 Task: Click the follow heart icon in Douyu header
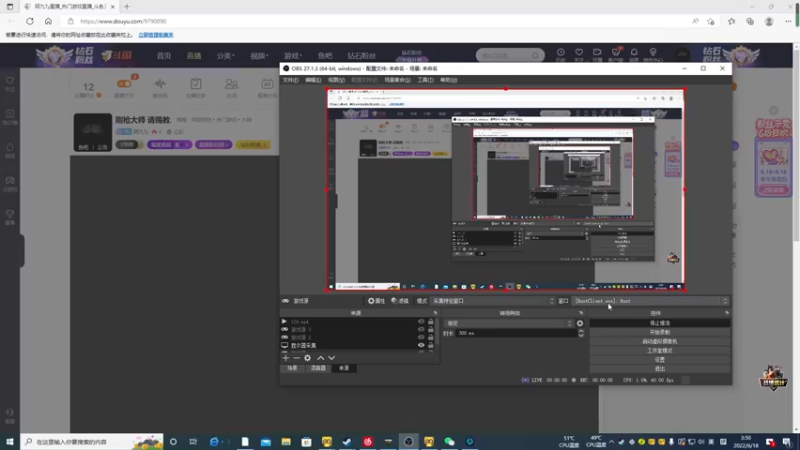(579, 53)
